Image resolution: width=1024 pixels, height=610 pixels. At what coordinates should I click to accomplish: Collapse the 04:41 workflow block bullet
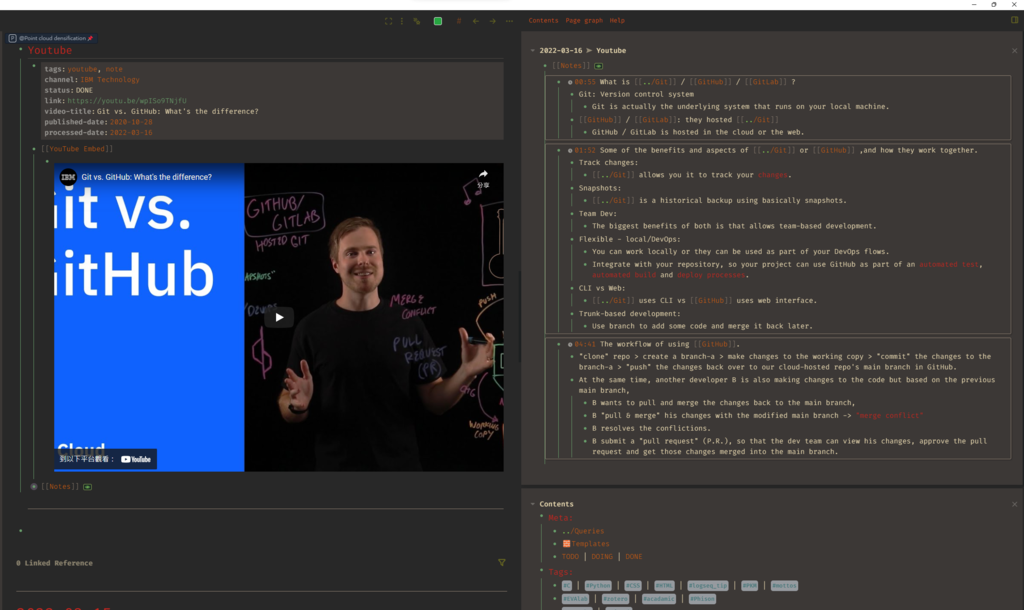(x=558, y=344)
